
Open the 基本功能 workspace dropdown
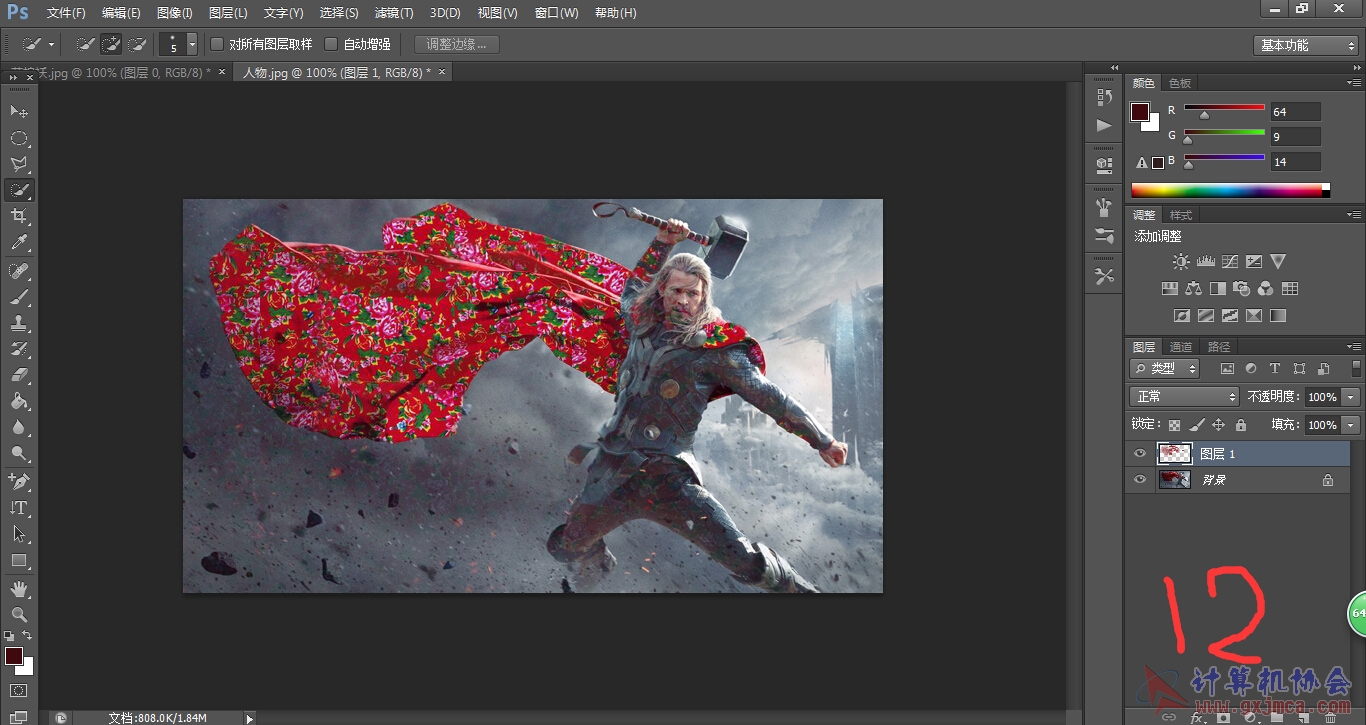click(x=1306, y=46)
